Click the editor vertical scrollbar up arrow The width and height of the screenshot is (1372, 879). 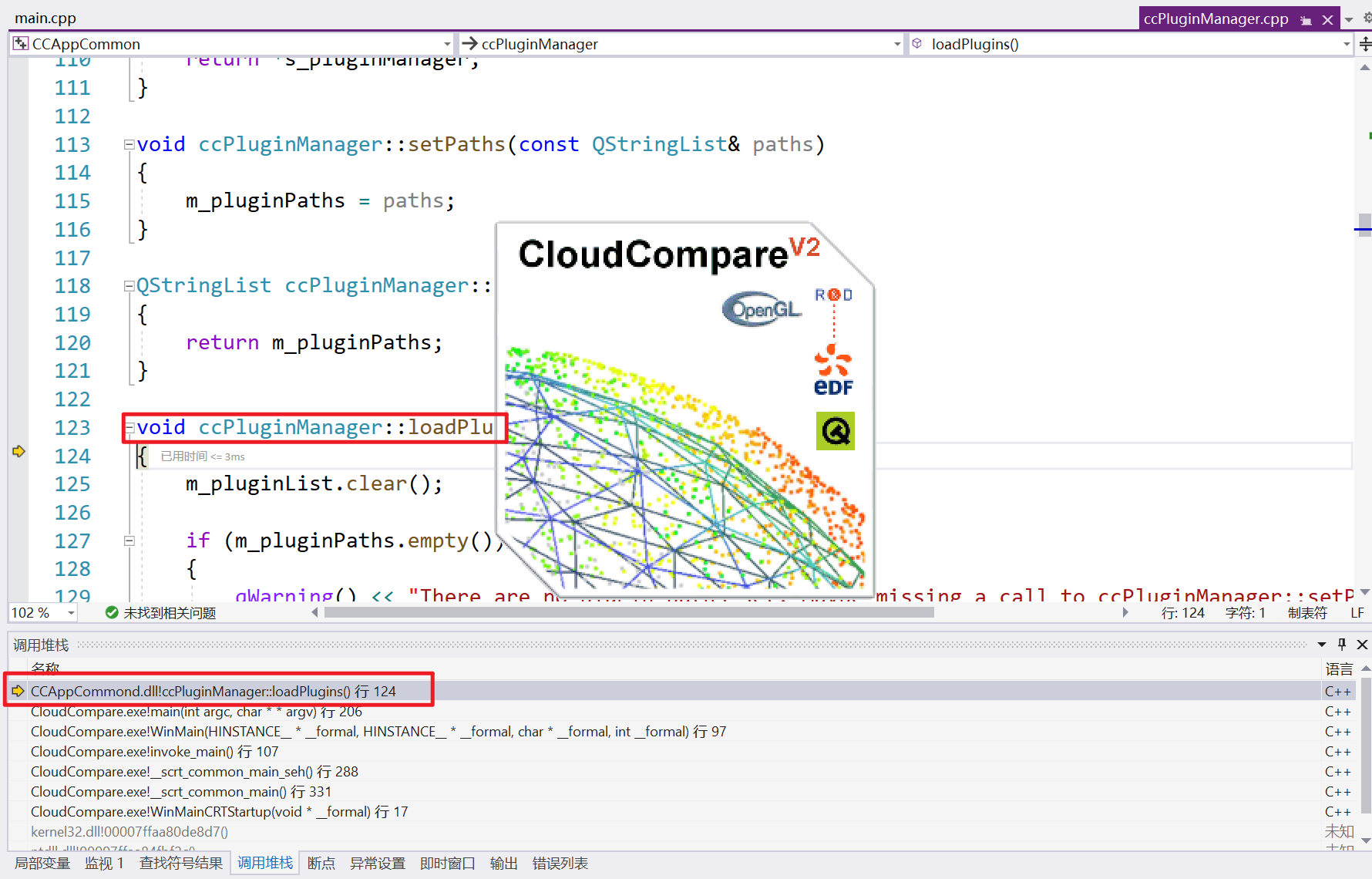click(x=1365, y=68)
